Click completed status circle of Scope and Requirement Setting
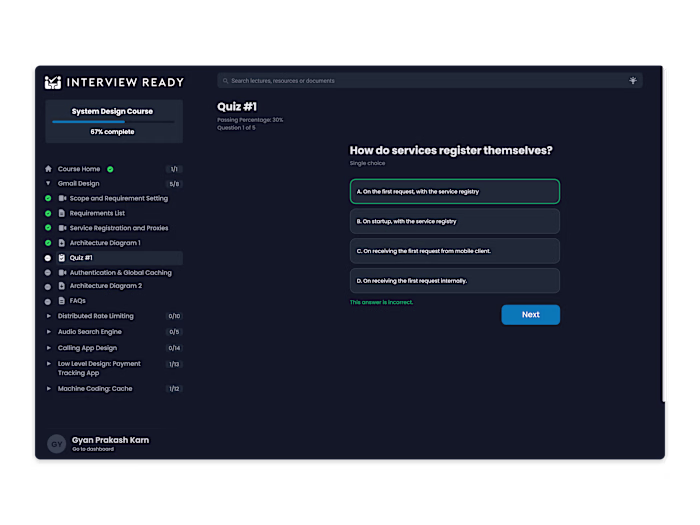 pyautogui.click(x=48, y=198)
